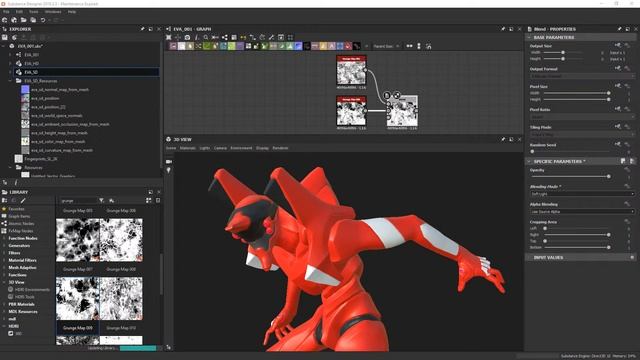Click Output Size expose-link icon
This screenshot has width=640, height=360.
tap(618, 45)
